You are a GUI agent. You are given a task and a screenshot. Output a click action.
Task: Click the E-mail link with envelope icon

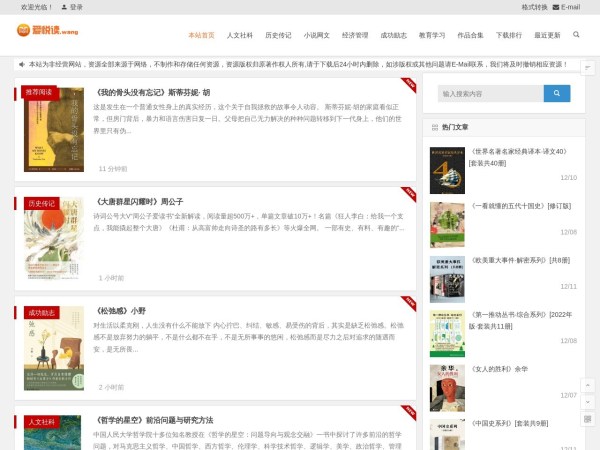click(x=565, y=7)
